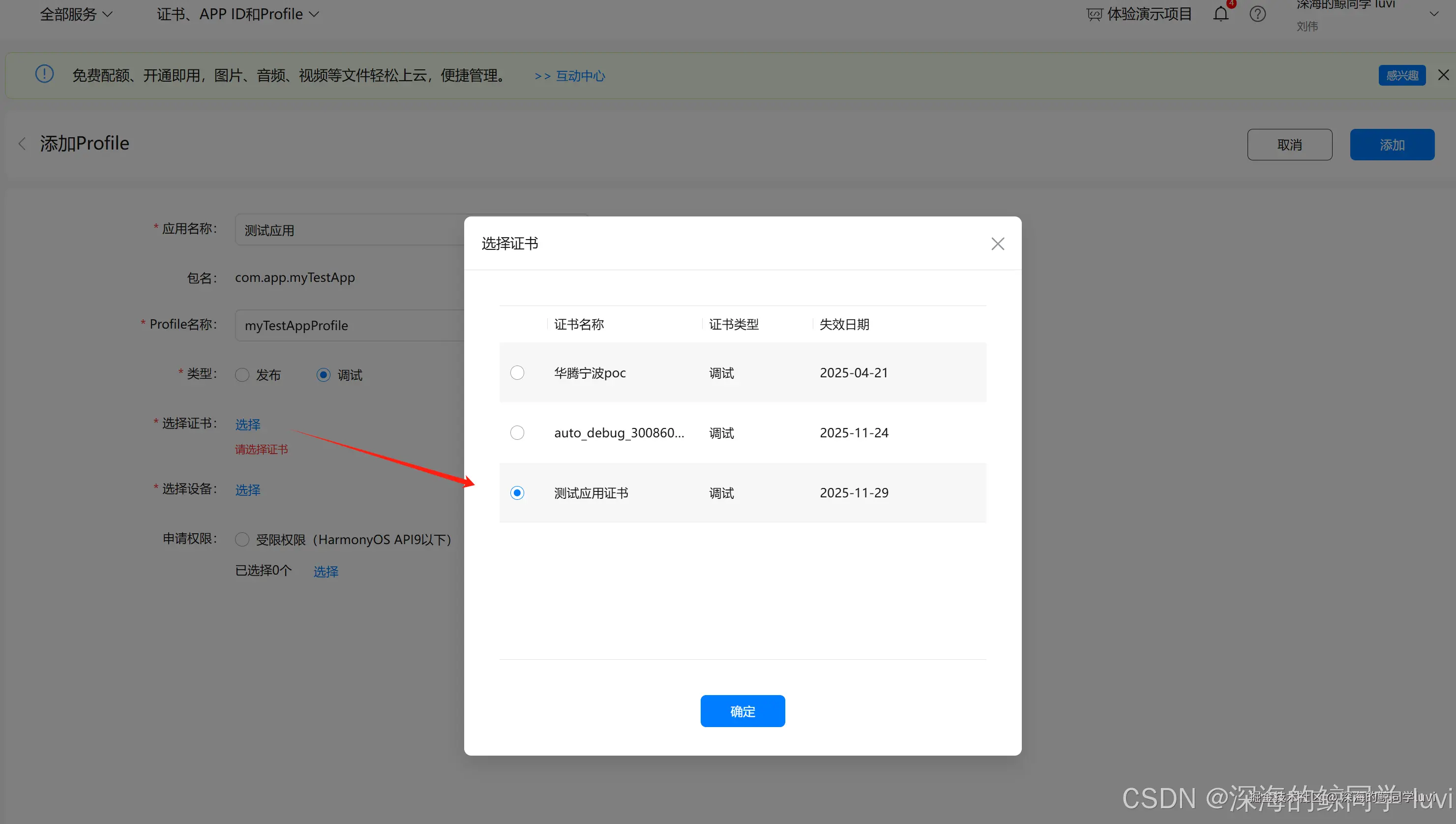Open 证书、APP ID和Profile dropdown menu
Screen dimensions: 1456x824
coord(238,14)
